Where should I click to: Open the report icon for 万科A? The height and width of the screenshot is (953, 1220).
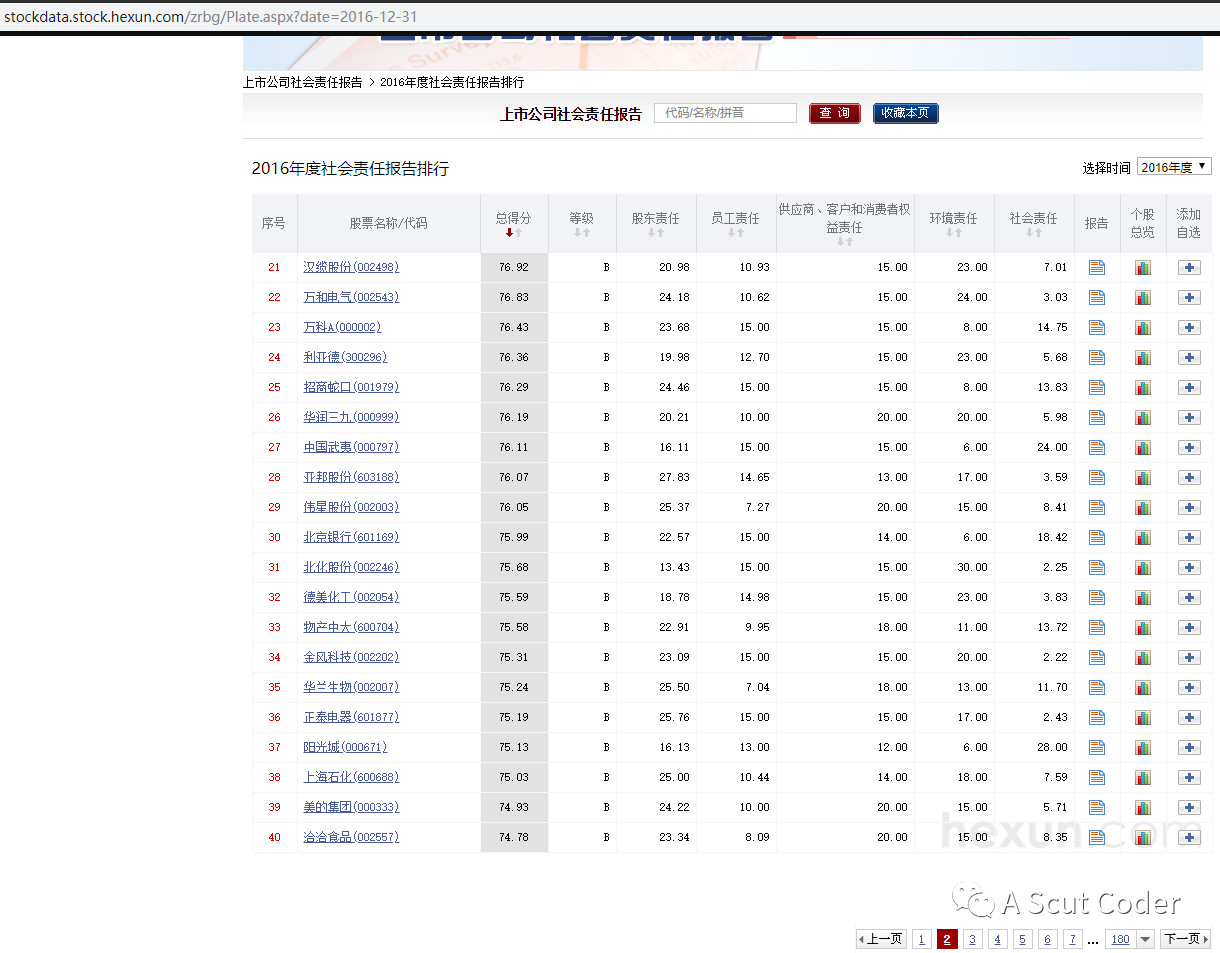pos(1097,327)
